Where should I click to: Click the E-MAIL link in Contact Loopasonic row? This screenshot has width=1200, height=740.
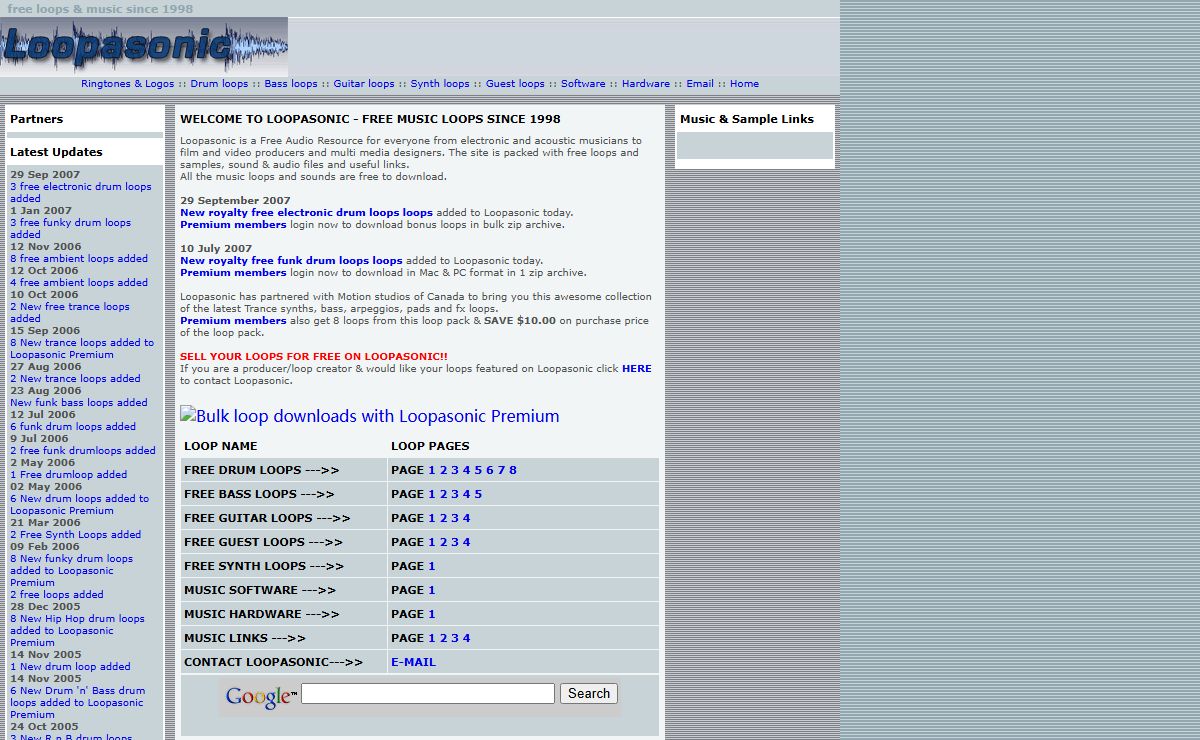pos(413,662)
